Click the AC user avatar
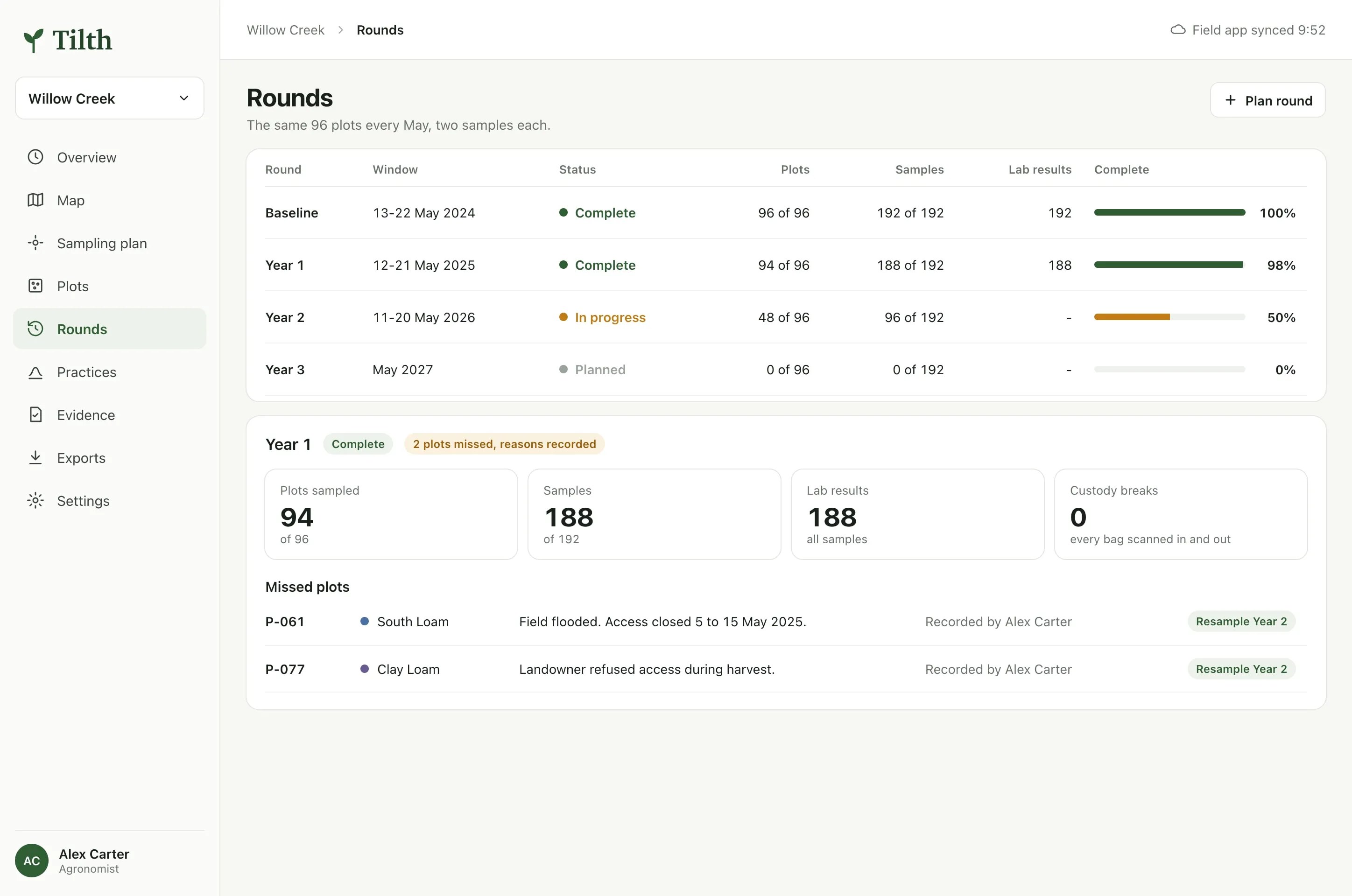 pos(31,861)
